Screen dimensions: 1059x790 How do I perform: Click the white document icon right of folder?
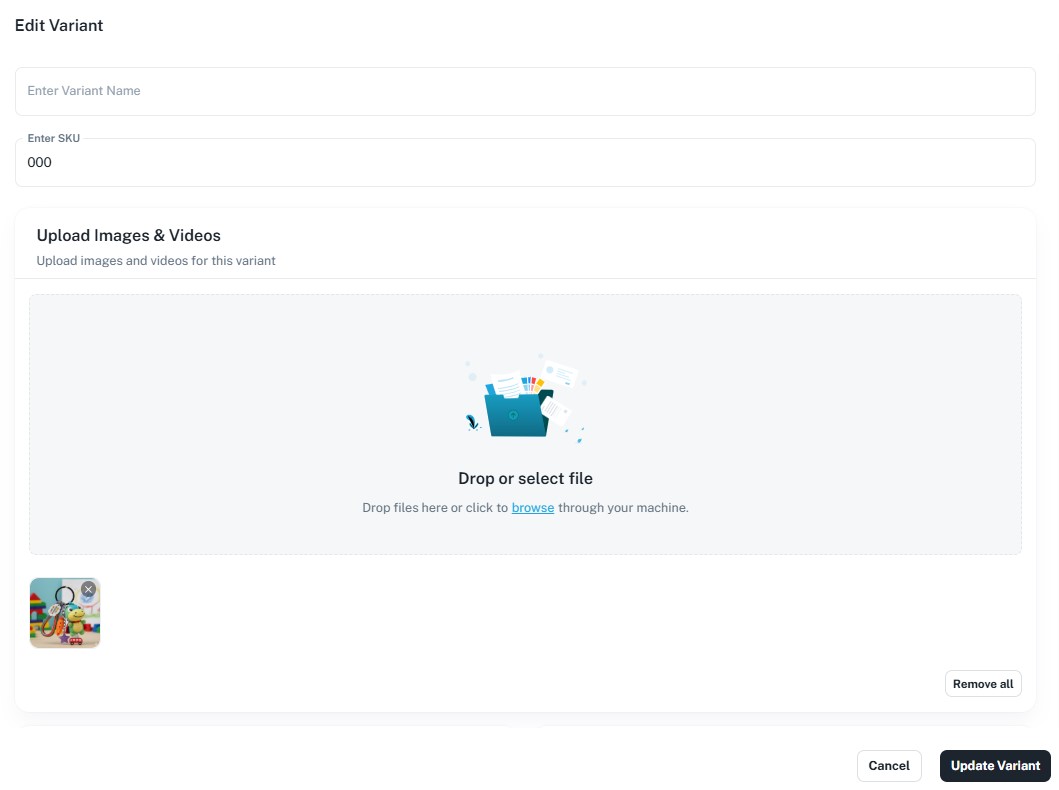[x=554, y=409]
